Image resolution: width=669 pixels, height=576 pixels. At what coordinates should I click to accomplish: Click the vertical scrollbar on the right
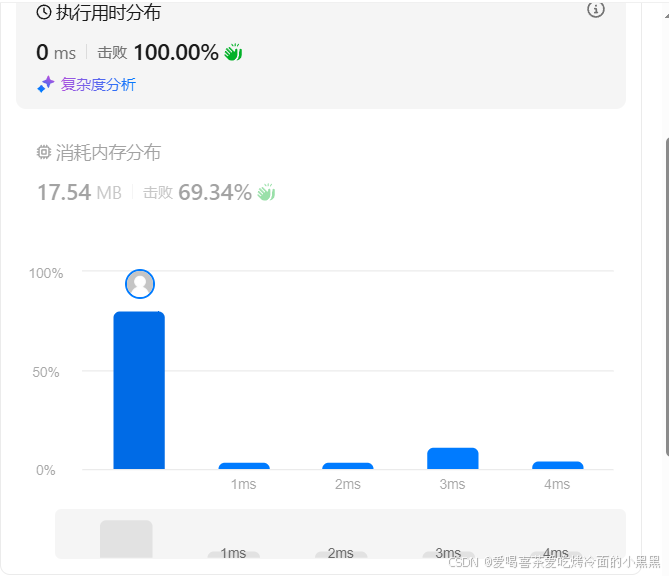[667, 297]
